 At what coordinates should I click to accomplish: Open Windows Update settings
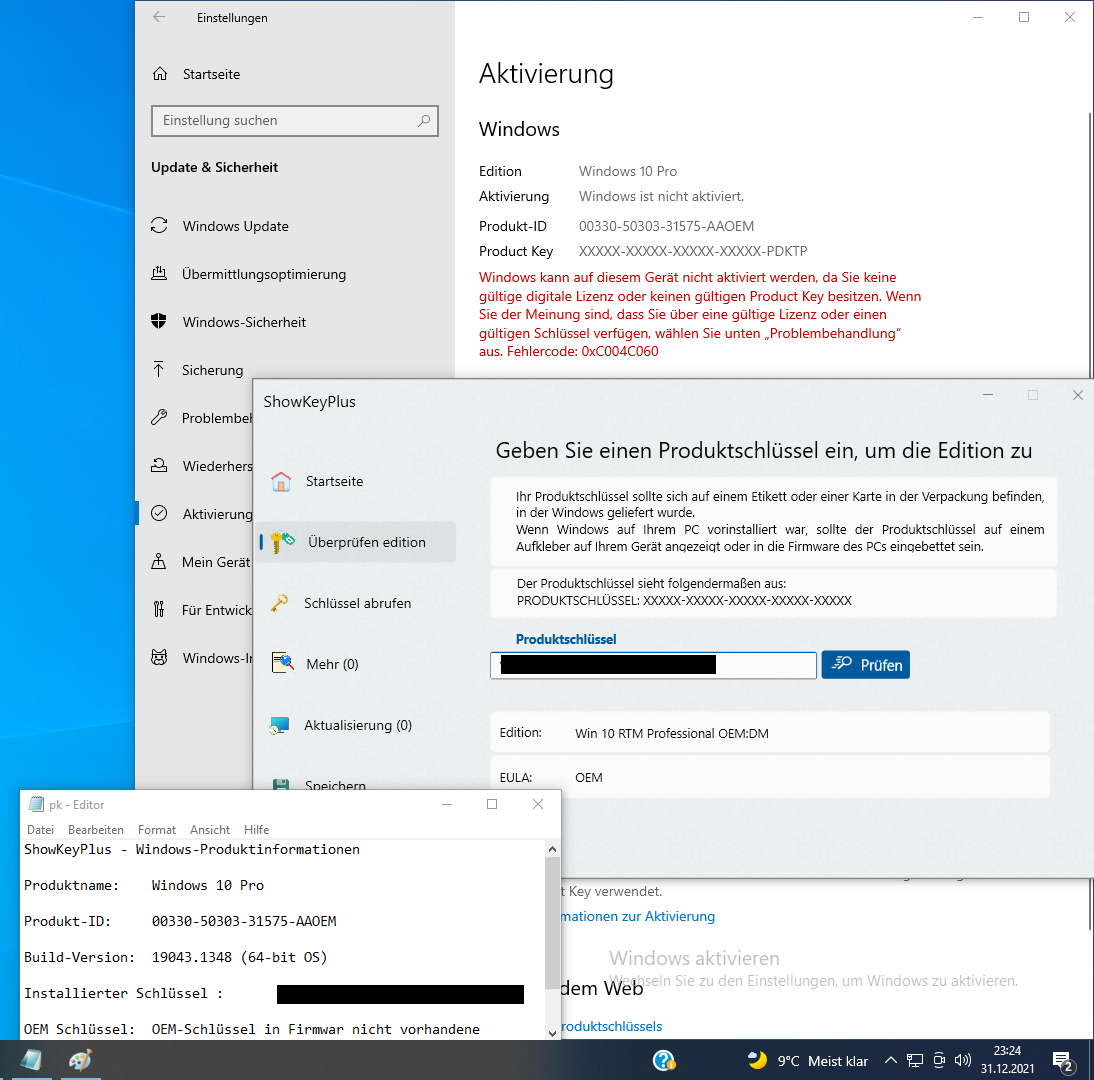[235, 226]
